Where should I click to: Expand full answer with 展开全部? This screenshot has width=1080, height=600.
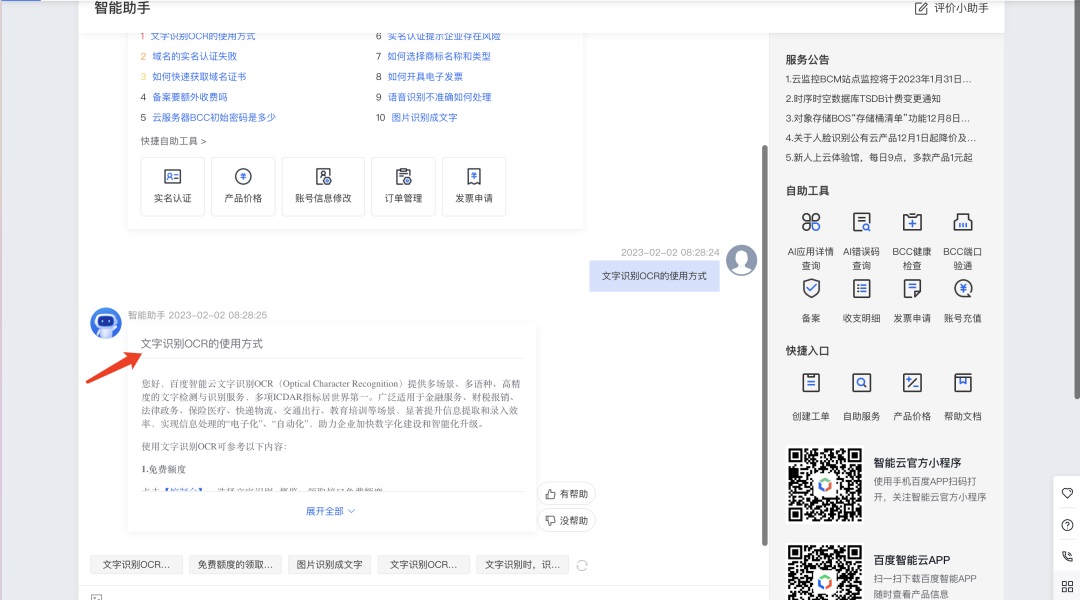[x=330, y=511]
